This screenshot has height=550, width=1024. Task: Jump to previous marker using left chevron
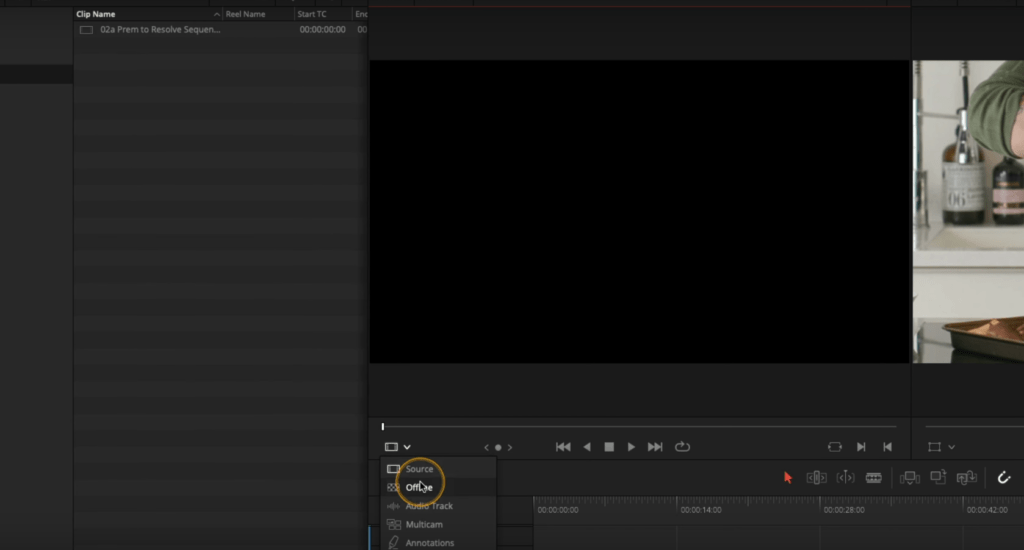[487, 447]
